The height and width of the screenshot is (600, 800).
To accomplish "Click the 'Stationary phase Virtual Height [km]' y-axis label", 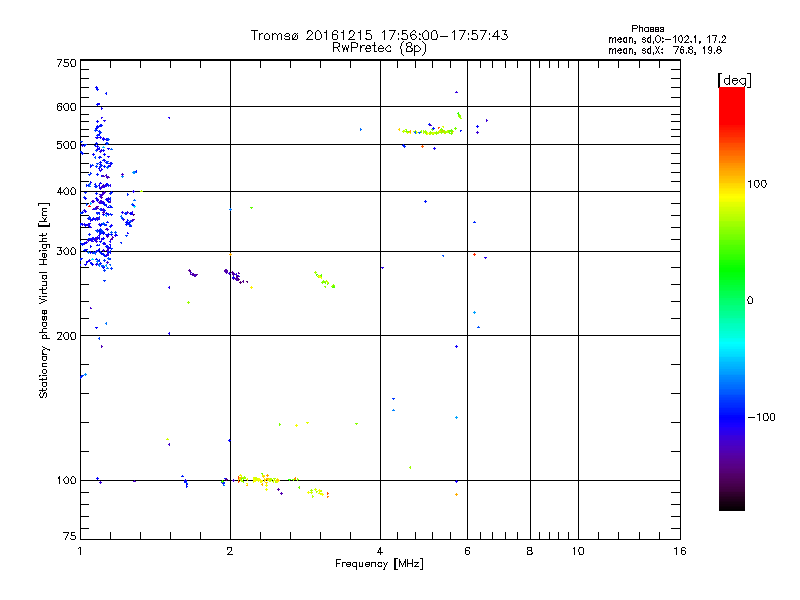I will [x=44, y=300].
